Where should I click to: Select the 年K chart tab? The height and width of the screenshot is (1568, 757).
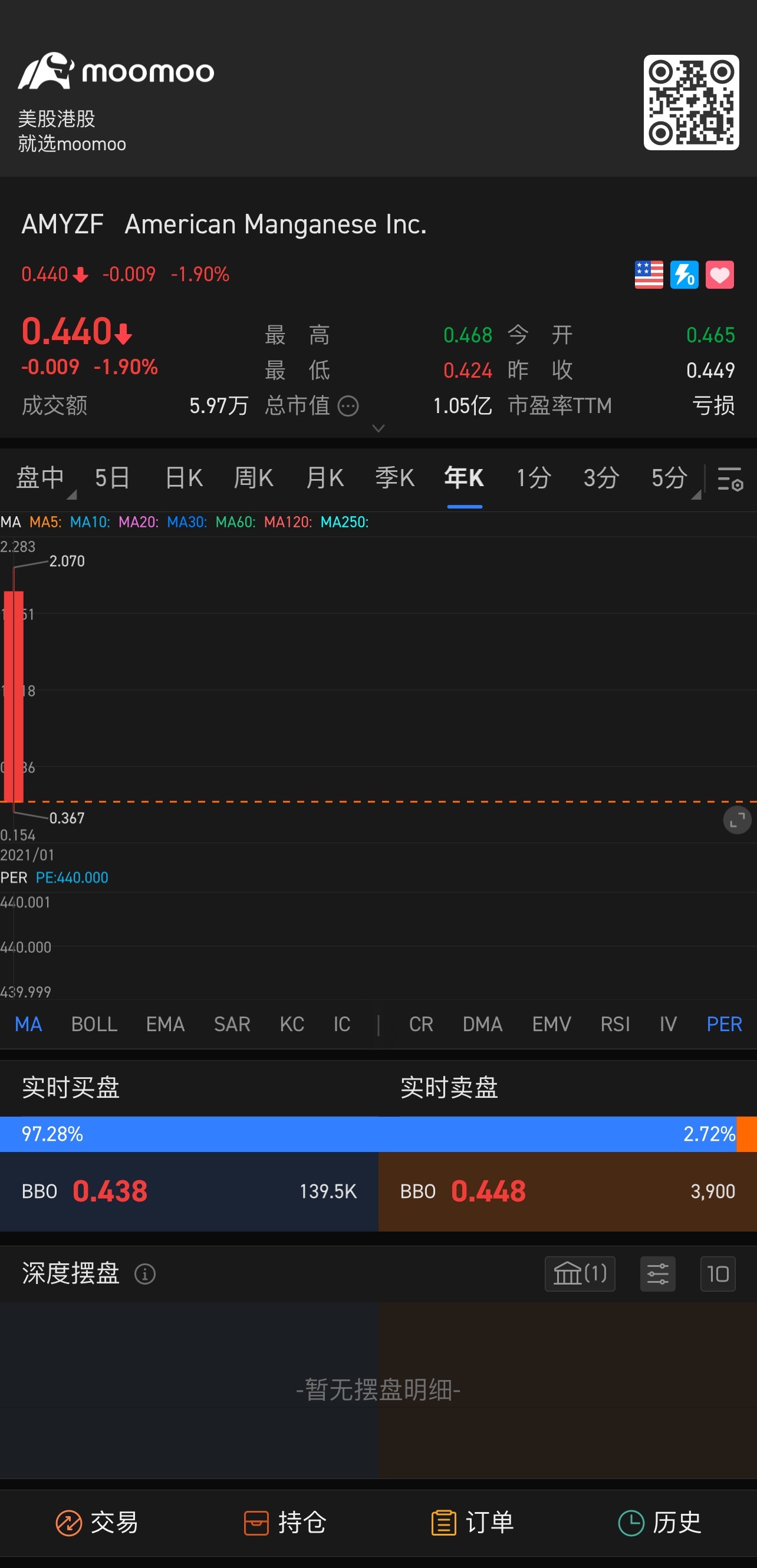(x=464, y=478)
